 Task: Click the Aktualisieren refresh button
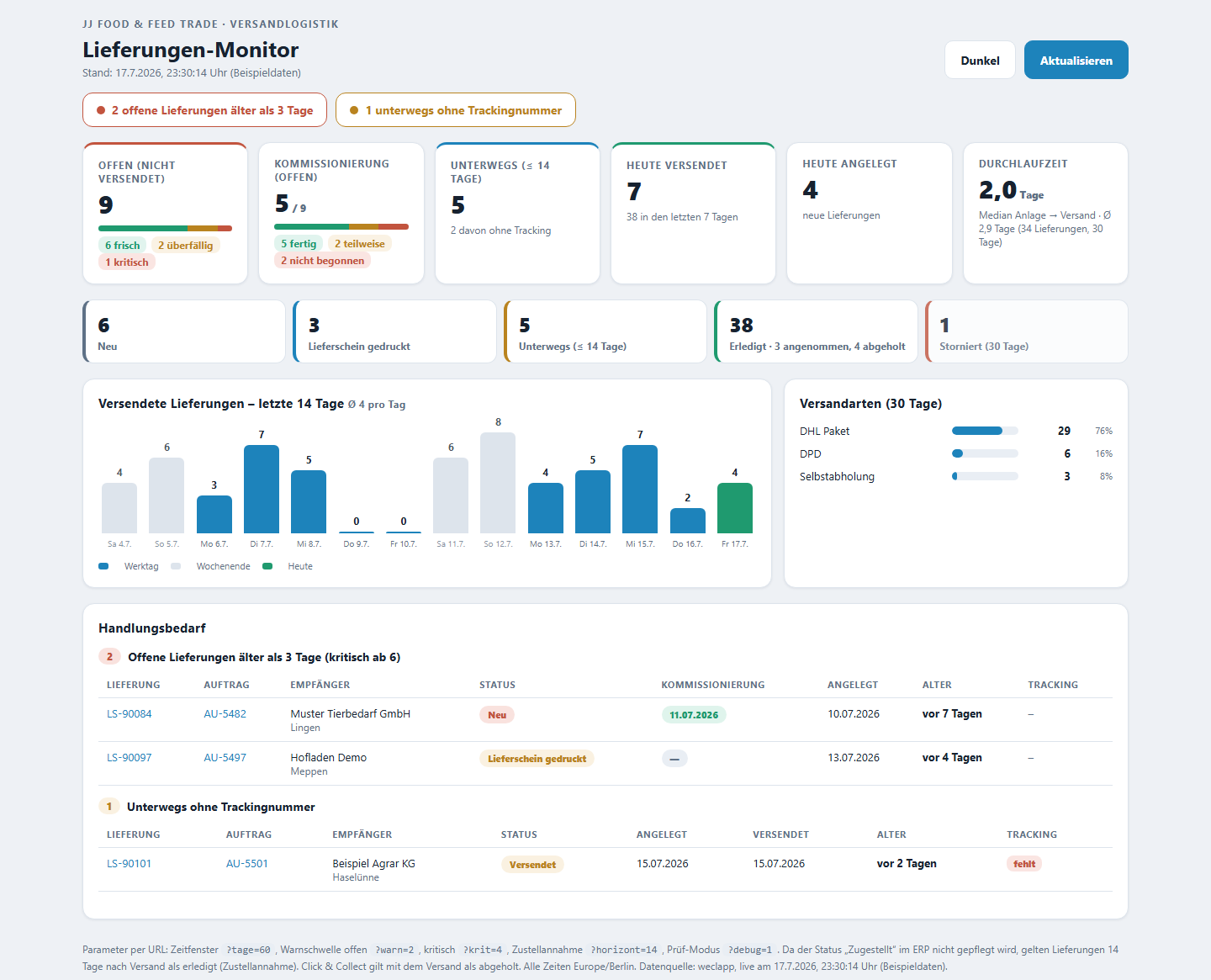point(1076,60)
